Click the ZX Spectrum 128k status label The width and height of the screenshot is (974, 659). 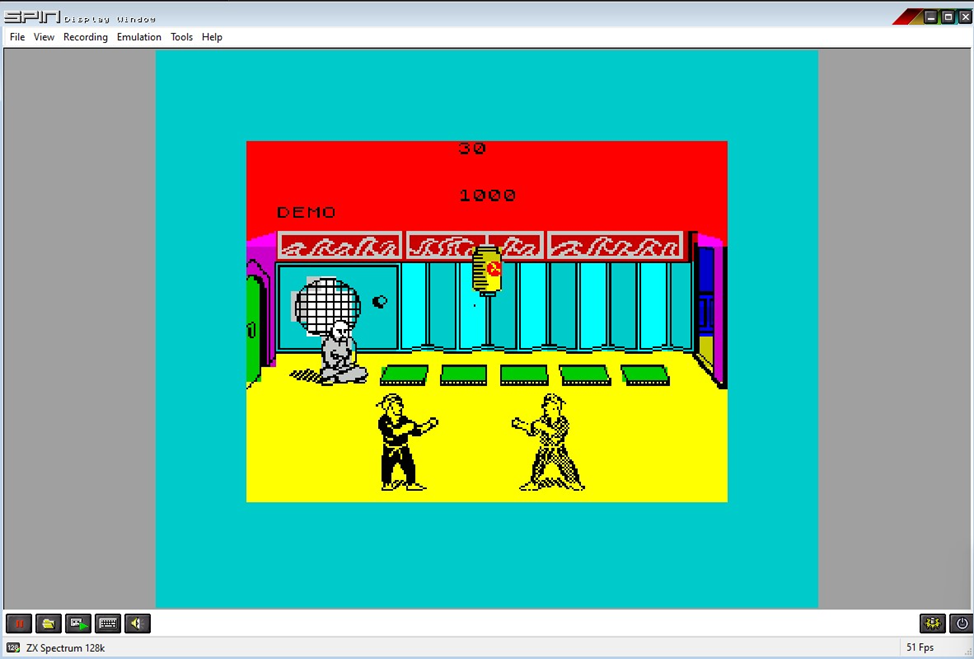click(65, 648)
